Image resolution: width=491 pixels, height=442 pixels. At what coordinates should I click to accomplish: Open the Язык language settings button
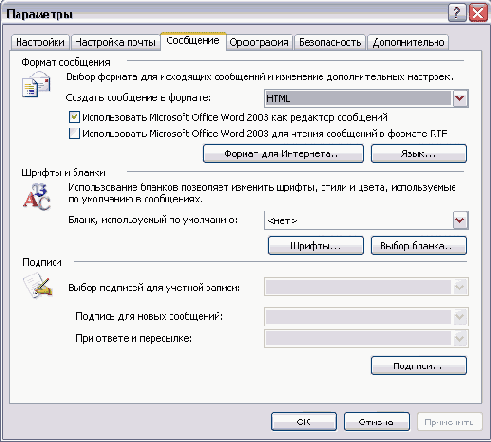419,154
